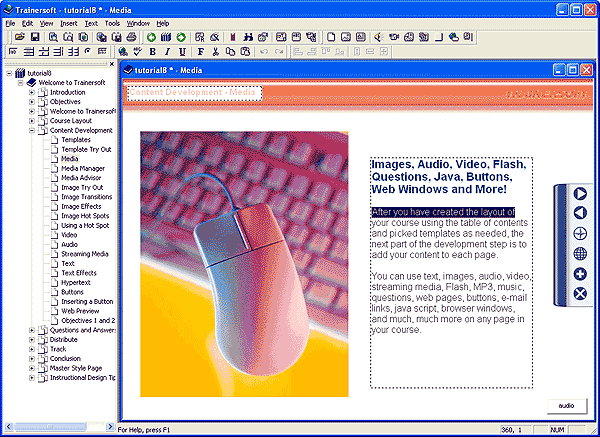Select the Image Hot Spots page in tree
Viewport: 600px width, 437px height.
[85, 216]
